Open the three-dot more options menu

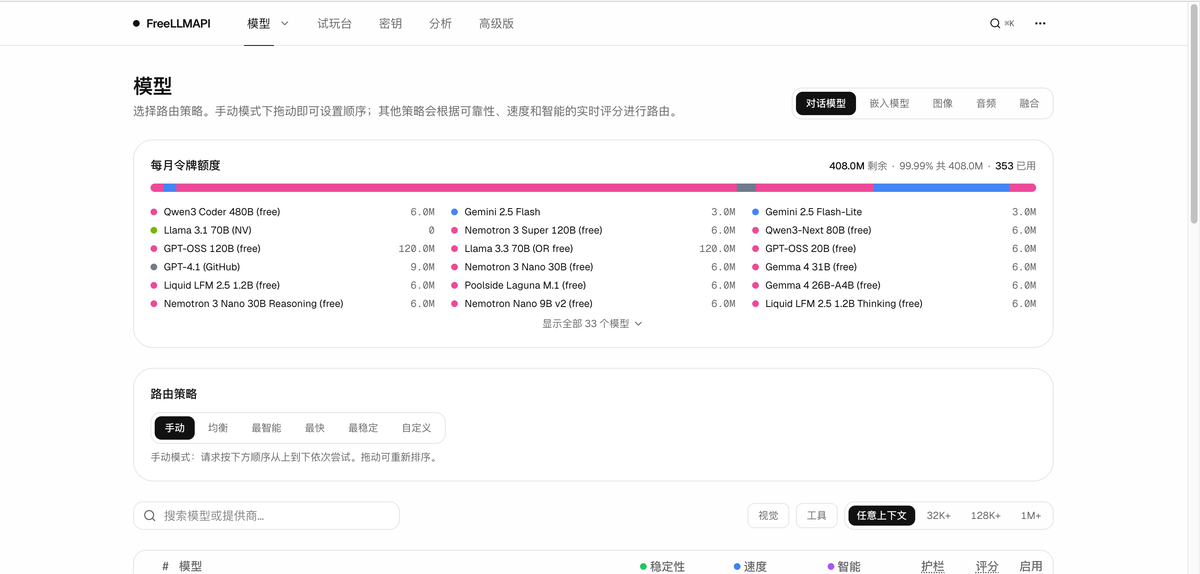1040,23
